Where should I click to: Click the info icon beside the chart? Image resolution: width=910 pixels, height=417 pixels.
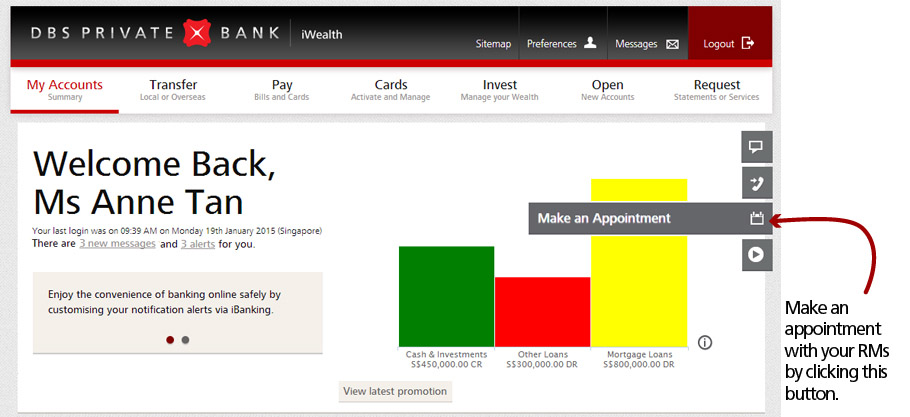pyautogui.click(x=705, y=343)
